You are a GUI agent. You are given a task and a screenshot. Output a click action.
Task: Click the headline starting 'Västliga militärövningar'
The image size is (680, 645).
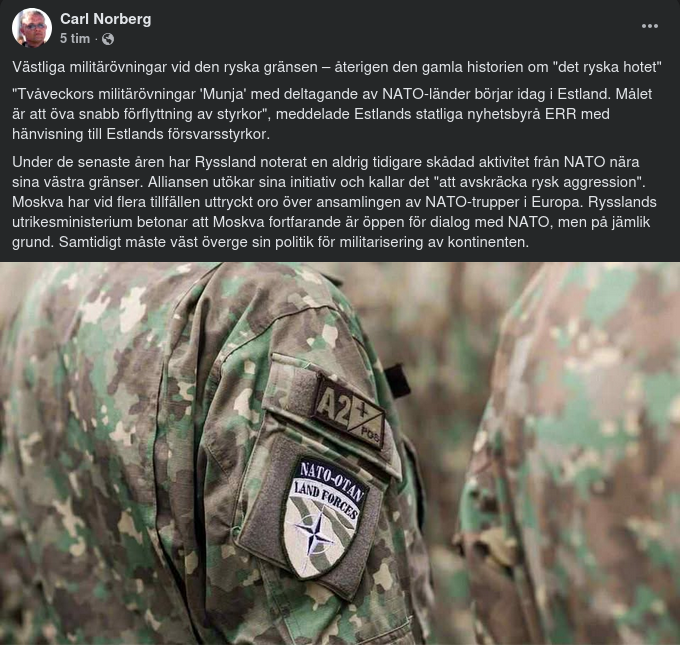[x=337, y=67]
